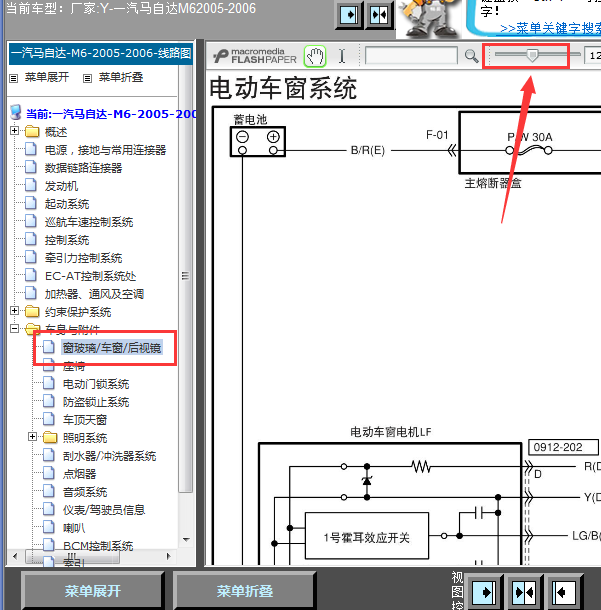601x610 pixels.
Task: Click the document icon beside 点烟器
Action: (x=49, y=473)
